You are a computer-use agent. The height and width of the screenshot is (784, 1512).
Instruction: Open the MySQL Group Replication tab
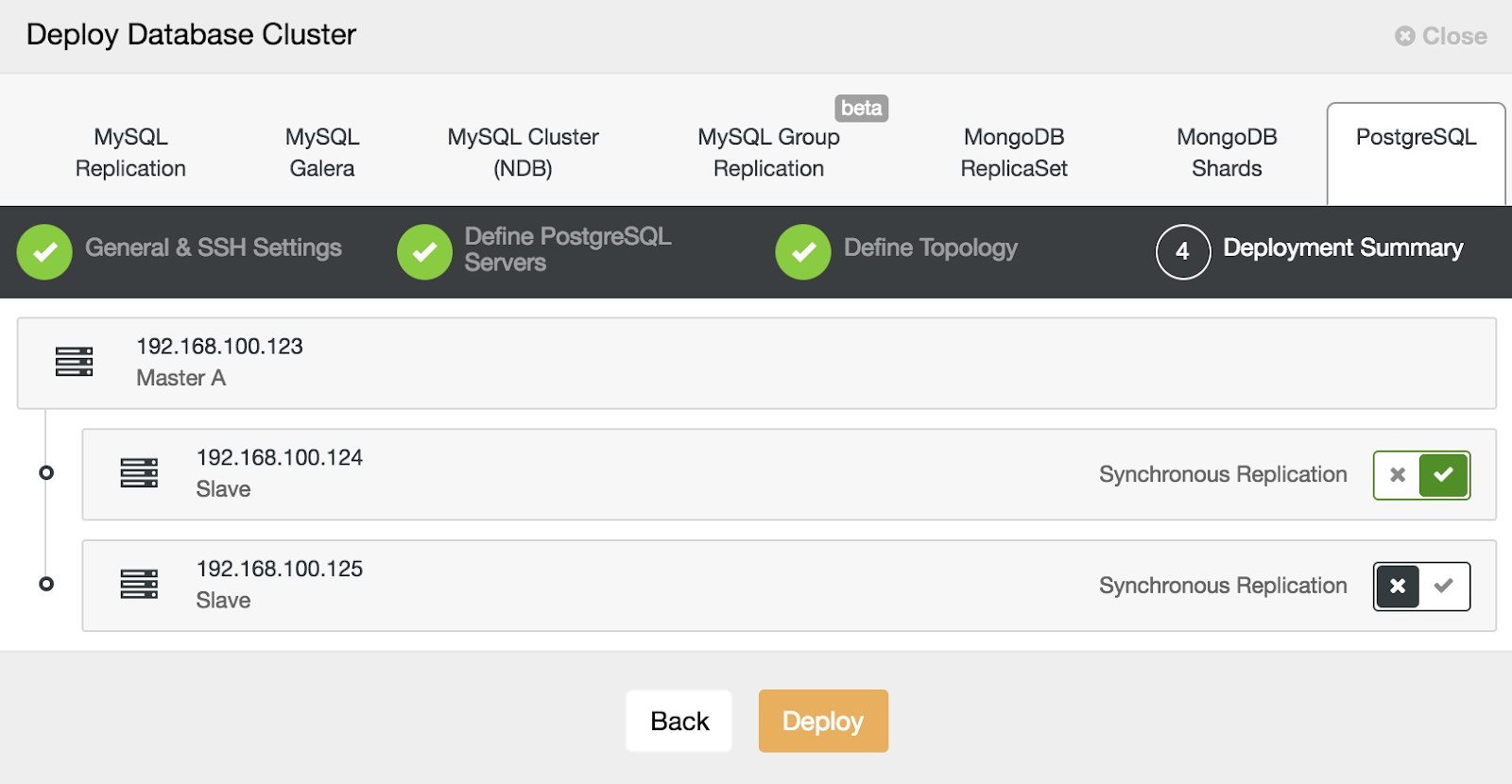(769, 153)
